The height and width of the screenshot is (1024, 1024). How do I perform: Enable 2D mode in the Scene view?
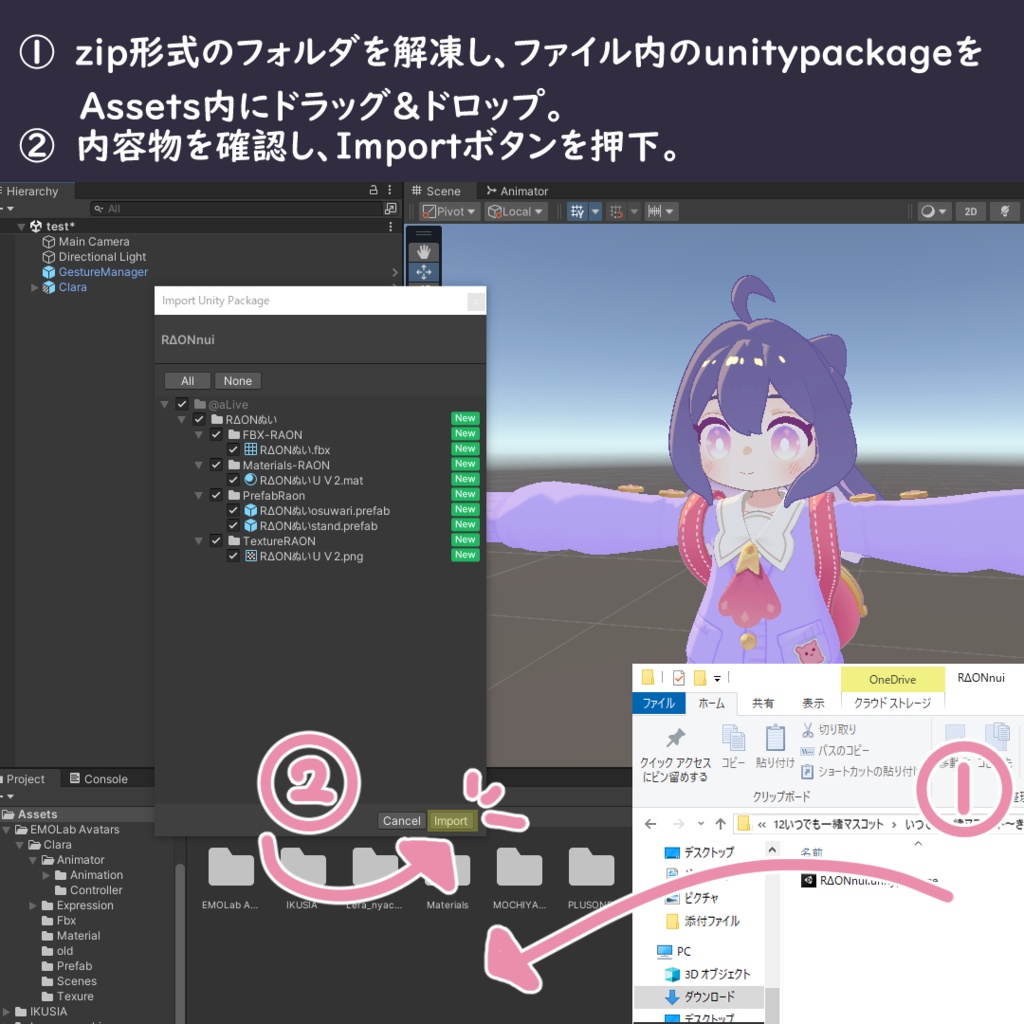(x=971, y=211)
